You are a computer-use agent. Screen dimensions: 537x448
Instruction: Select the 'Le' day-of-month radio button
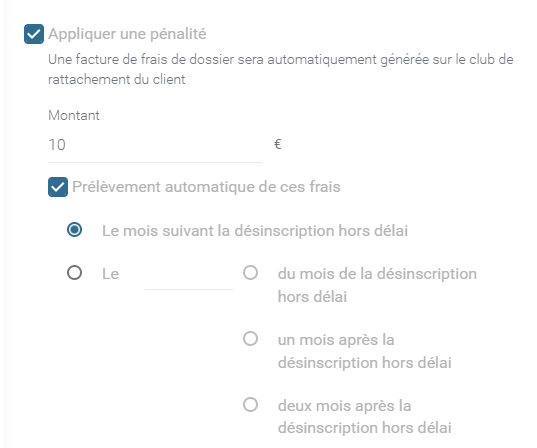tap(74, 273)
